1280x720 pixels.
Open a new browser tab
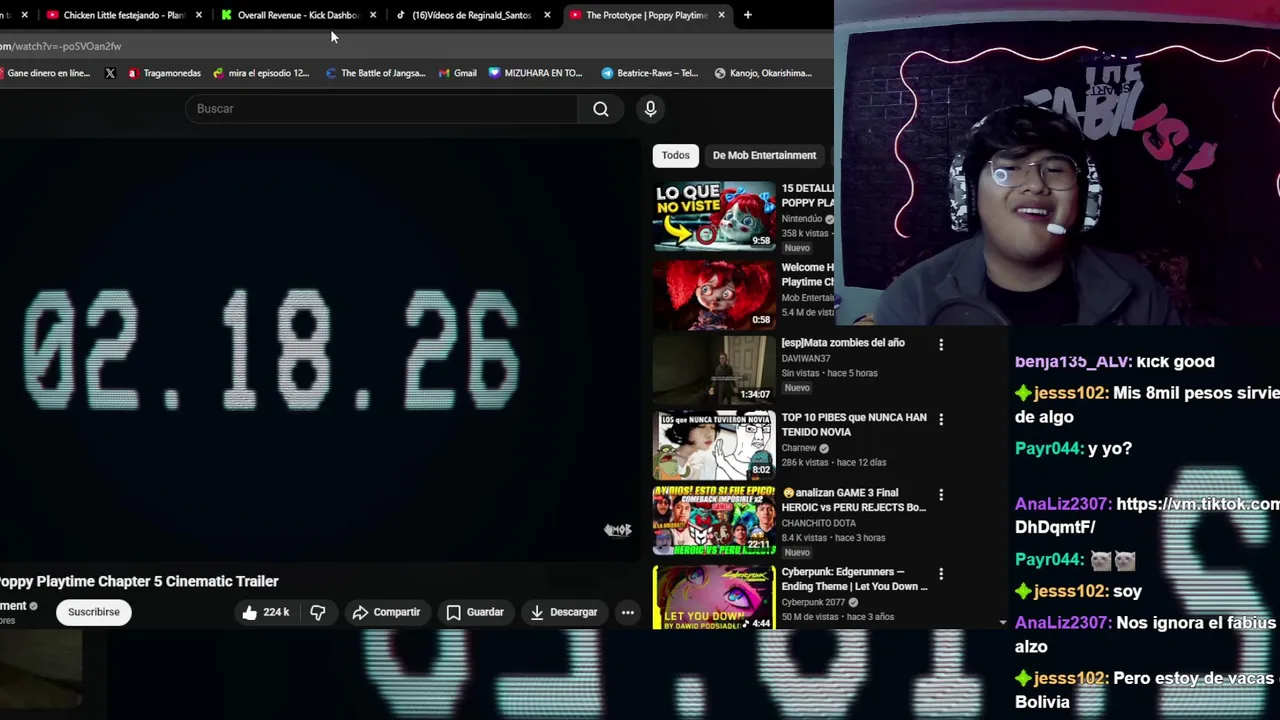click(x=748, y=15)
